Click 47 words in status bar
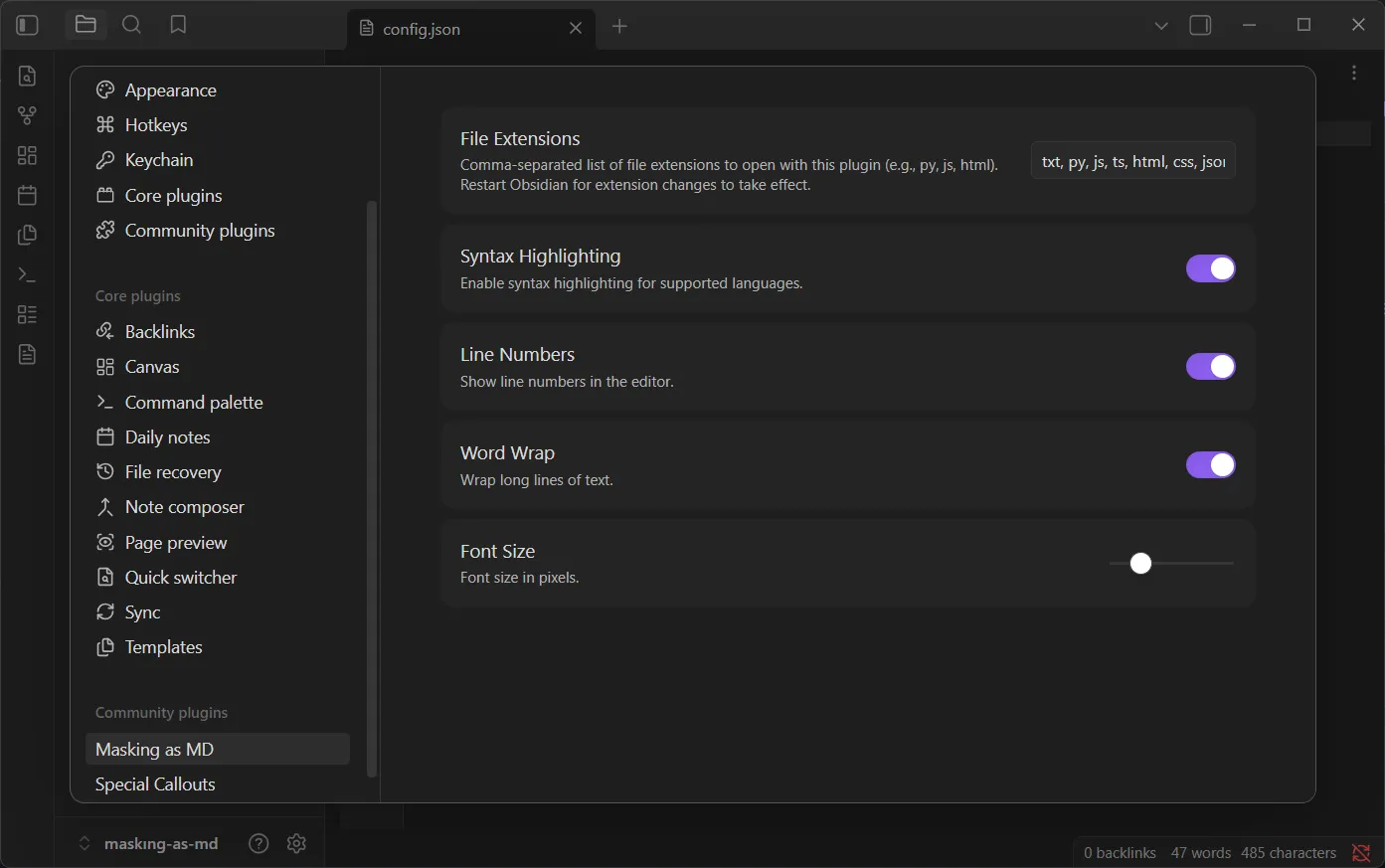The image size is (1385, 868). pos(1200,853)
